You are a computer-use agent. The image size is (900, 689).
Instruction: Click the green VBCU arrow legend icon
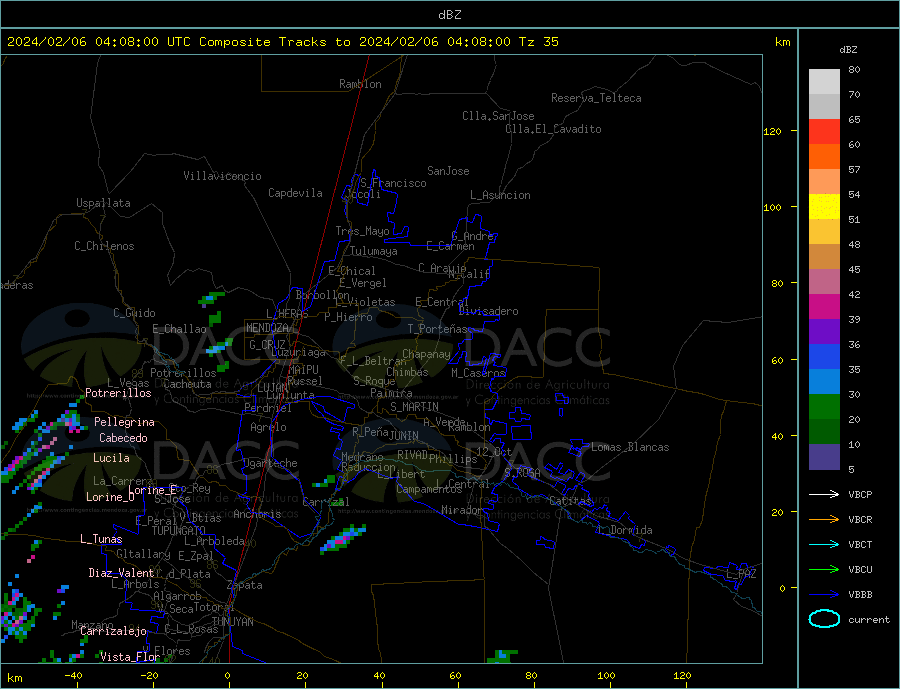coord(824,569)
